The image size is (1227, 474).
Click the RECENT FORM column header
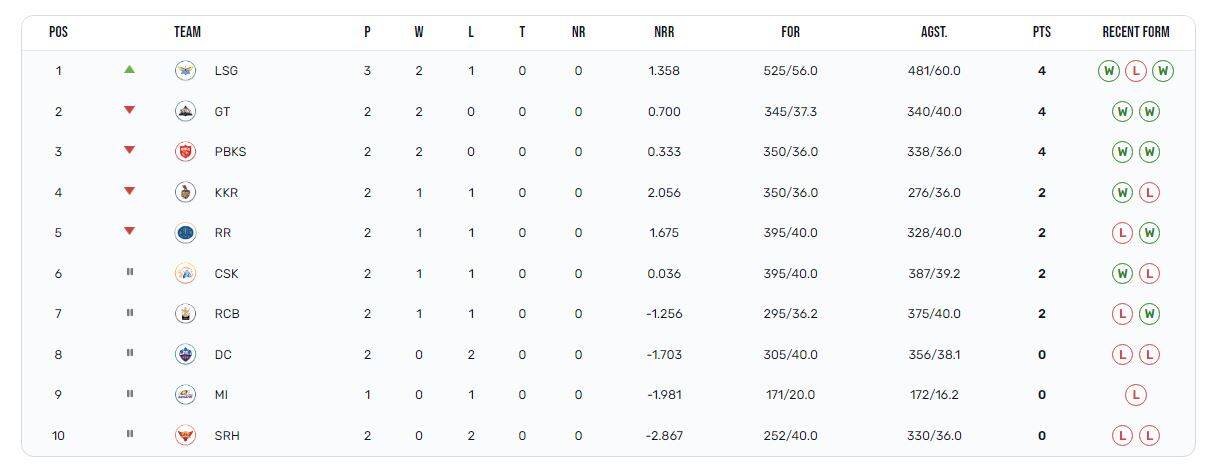point(1135,32)
